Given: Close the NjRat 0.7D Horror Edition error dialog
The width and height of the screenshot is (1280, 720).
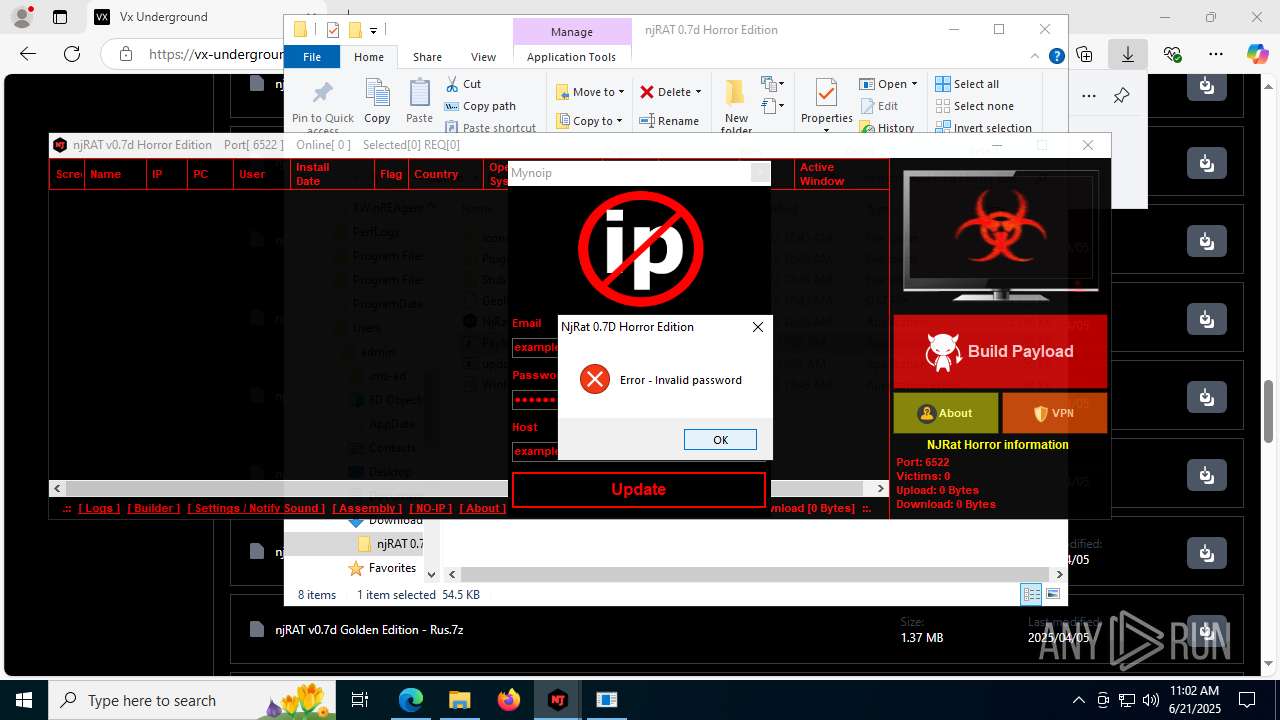Looking at the screenshot, I should click(x=757, y=327).
